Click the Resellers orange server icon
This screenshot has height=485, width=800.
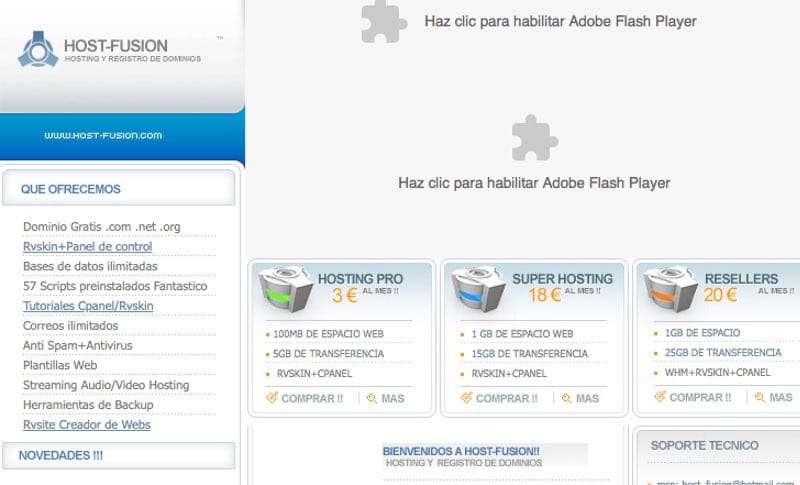(x=670, y=288)
